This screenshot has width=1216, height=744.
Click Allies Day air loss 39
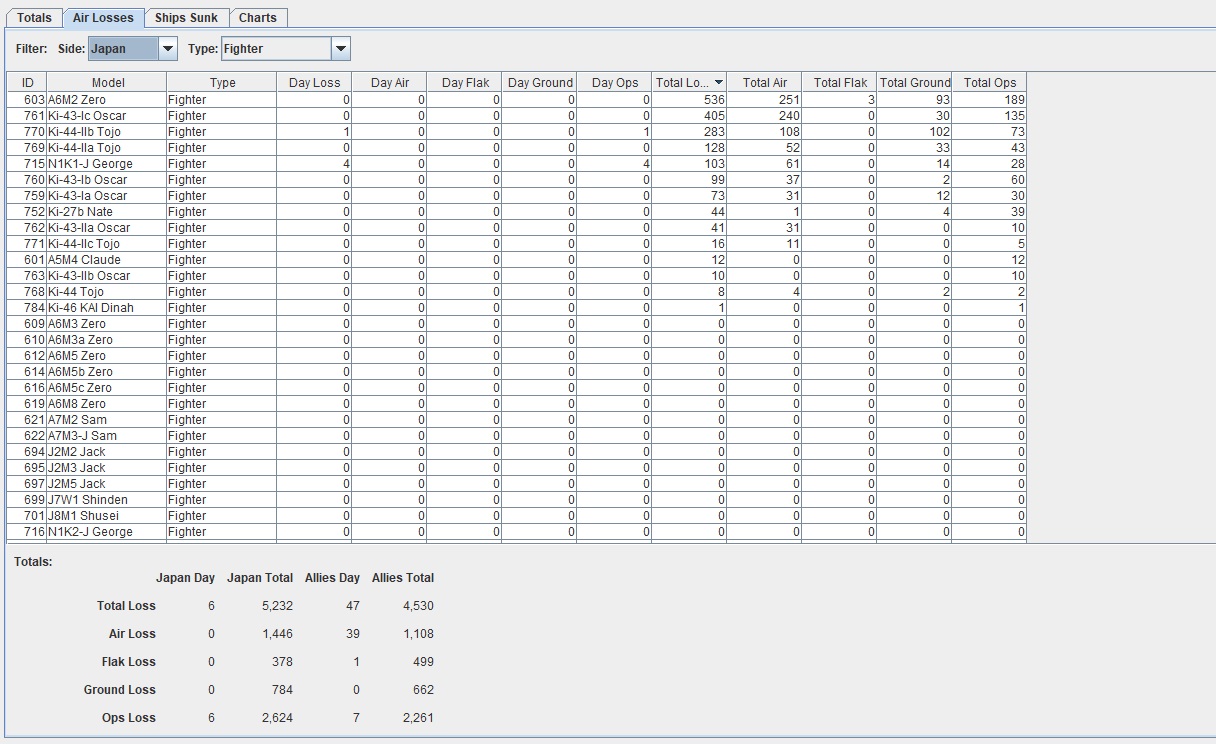pos(352,634)
